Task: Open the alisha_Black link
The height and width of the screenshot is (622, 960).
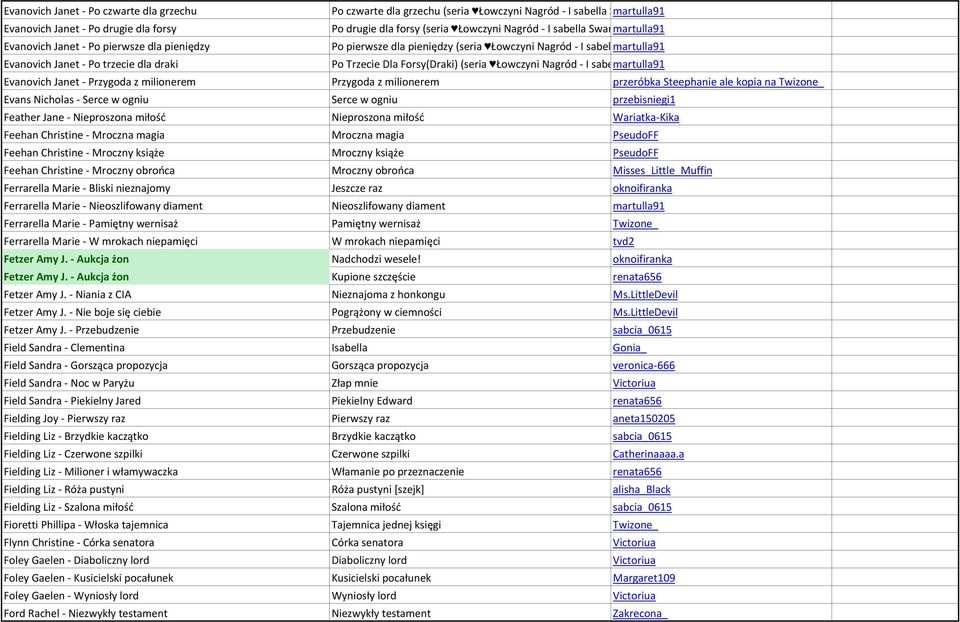Action: coord(642,490)
